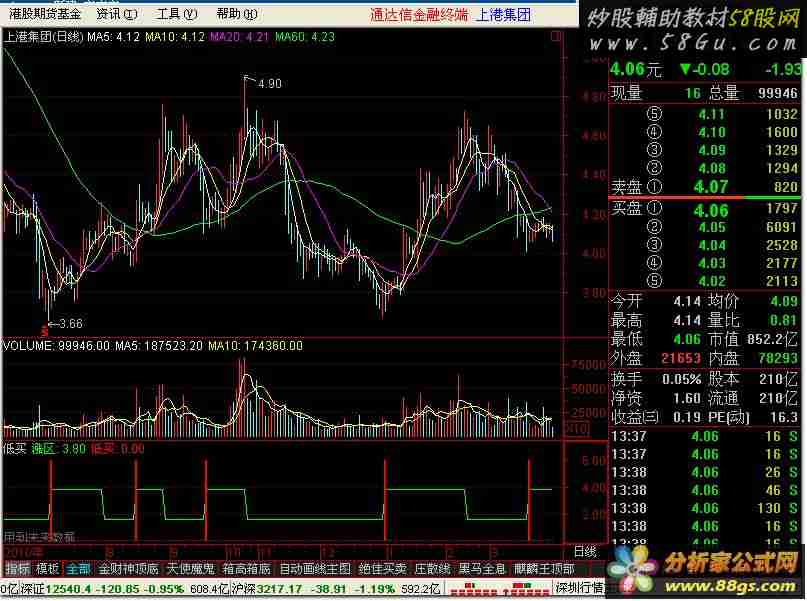Click the 净资 value 1.60
The image size is (807, 601).
[687, 398]
